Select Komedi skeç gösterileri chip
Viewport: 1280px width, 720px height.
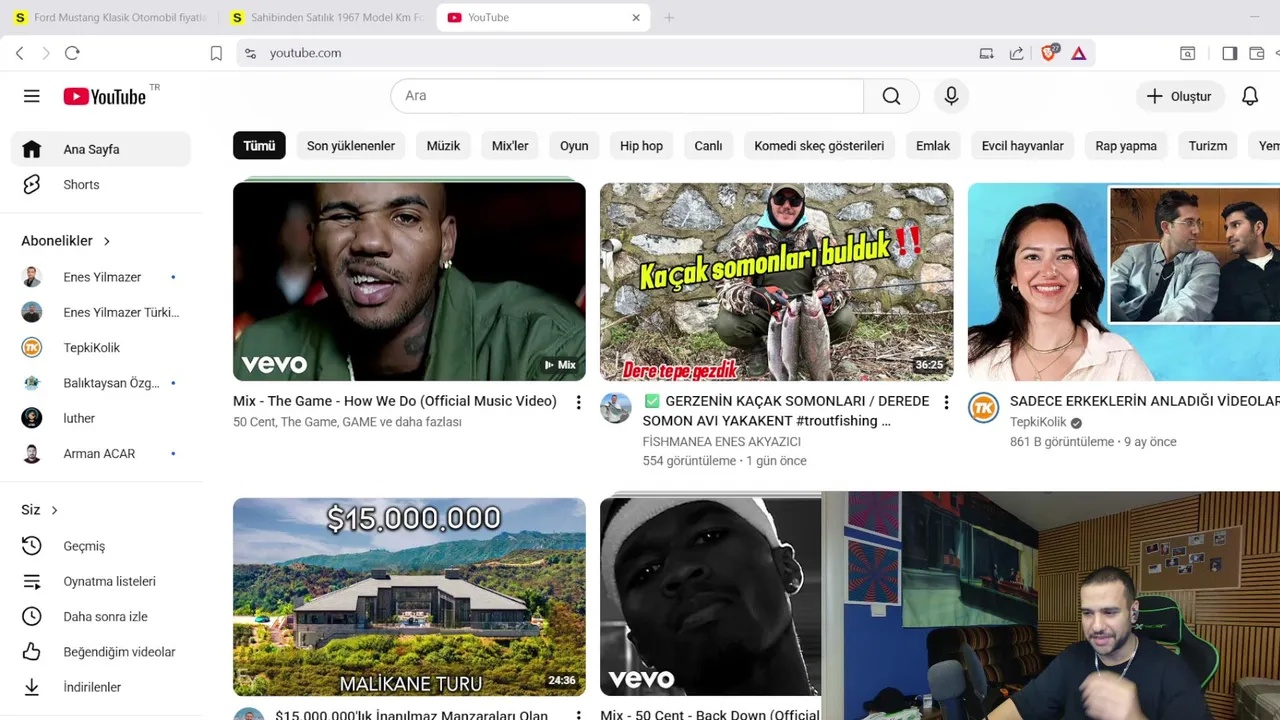tap(819, 146)
